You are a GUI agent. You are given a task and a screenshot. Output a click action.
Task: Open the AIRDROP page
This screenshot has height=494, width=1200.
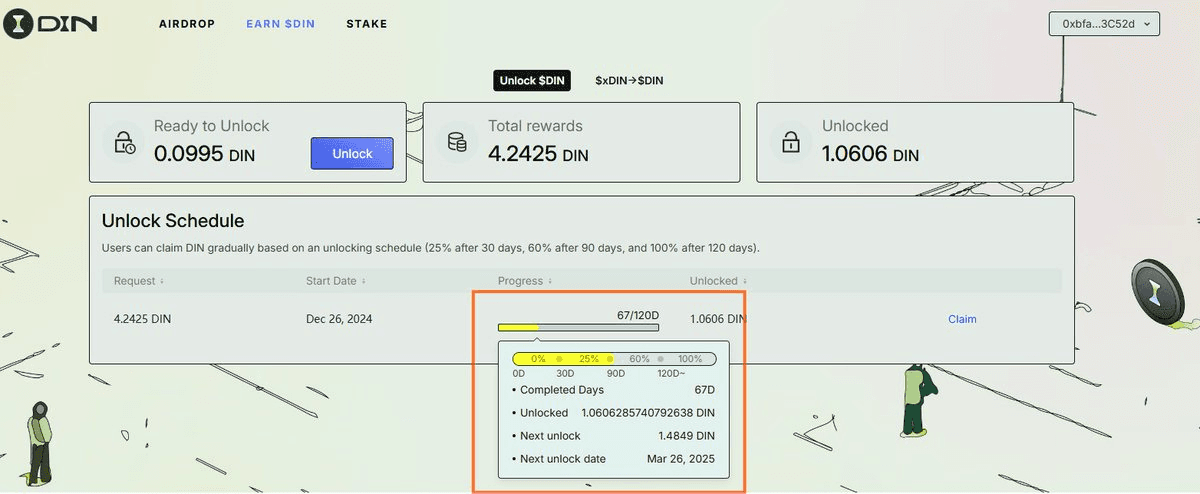coord(187,24)
